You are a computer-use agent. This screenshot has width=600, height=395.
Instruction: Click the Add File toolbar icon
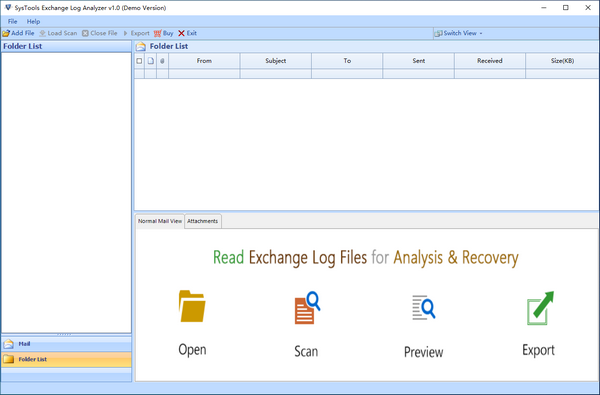(x=6, y=33)
